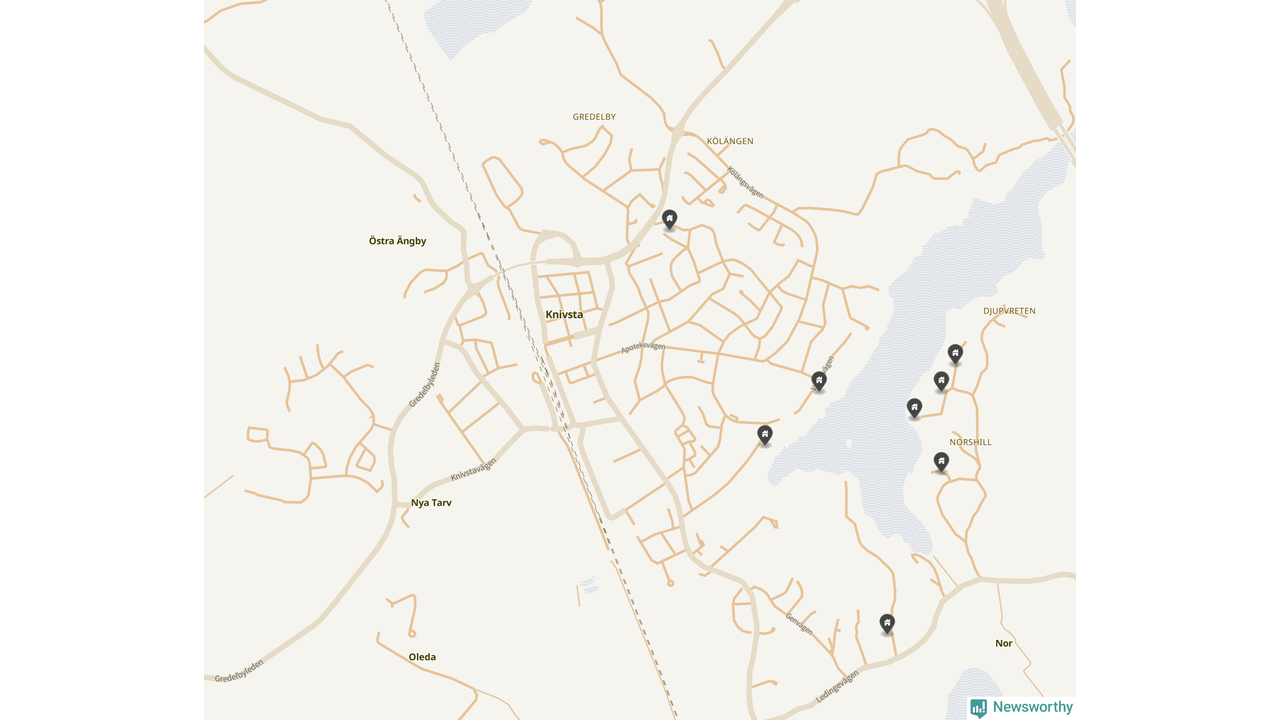
Task: Select house marker at Apoteksvägen's east end
Action: [819, 381]
